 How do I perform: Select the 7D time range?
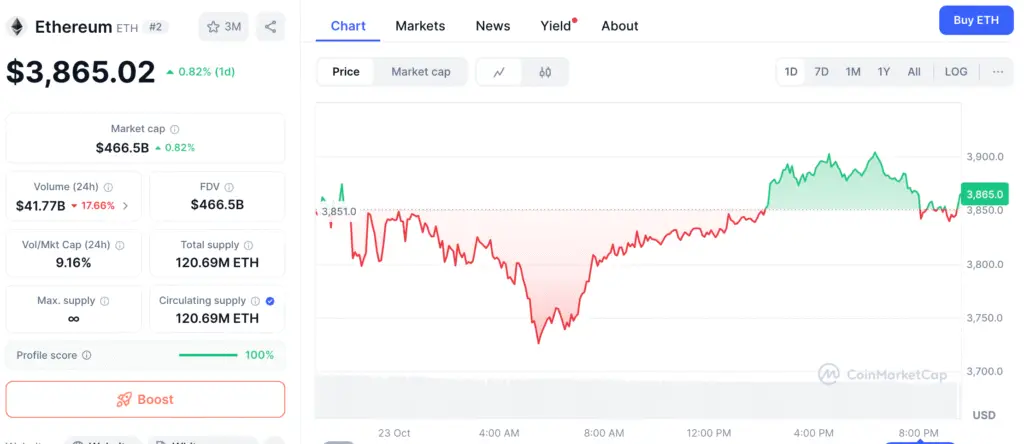821,72
